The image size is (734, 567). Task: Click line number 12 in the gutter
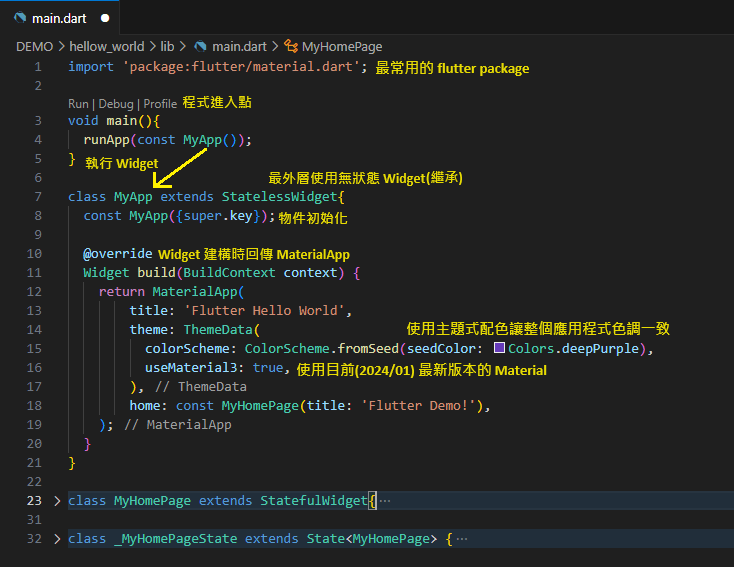[36, 291]
